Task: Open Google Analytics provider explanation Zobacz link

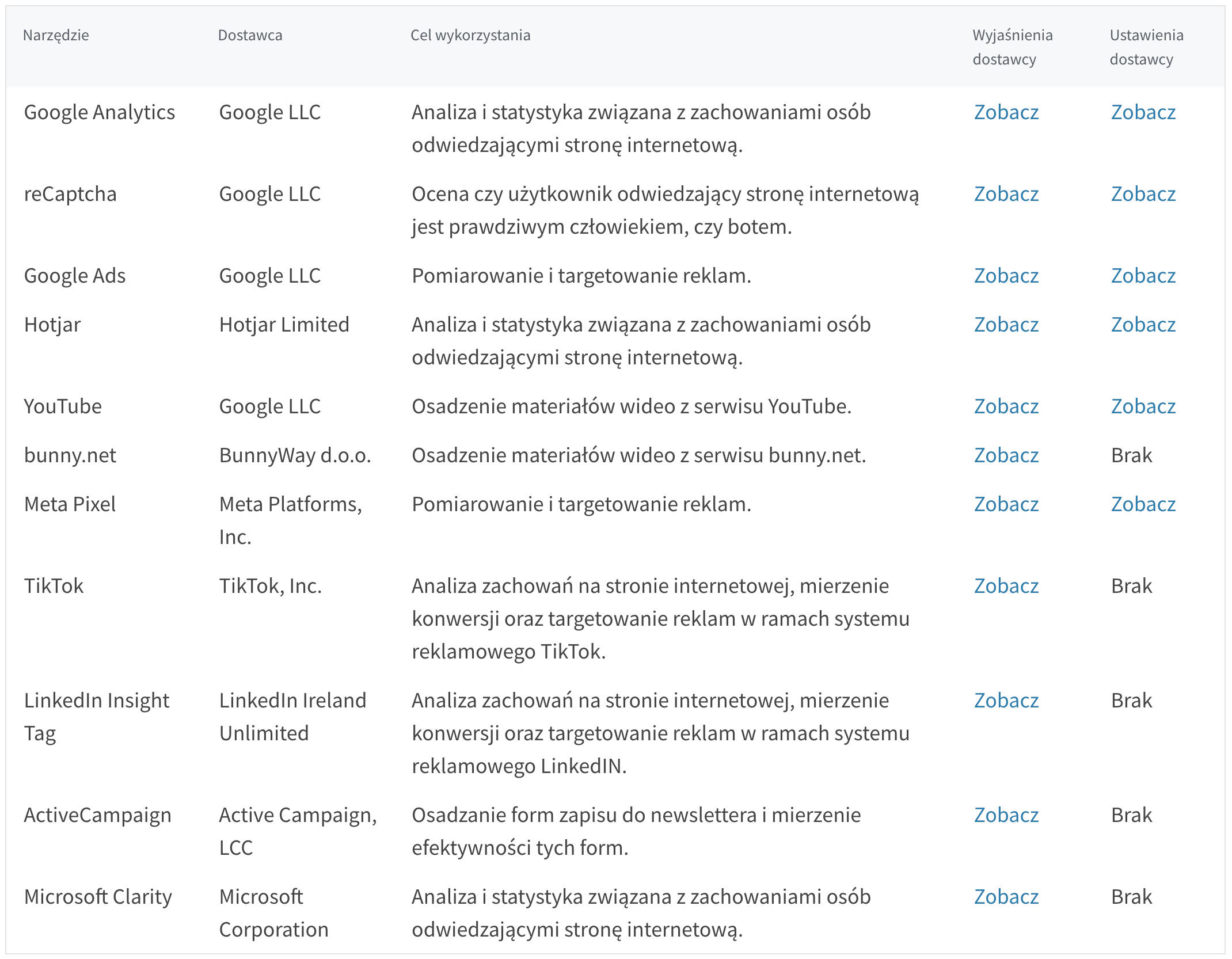Action: point(1006,112)
